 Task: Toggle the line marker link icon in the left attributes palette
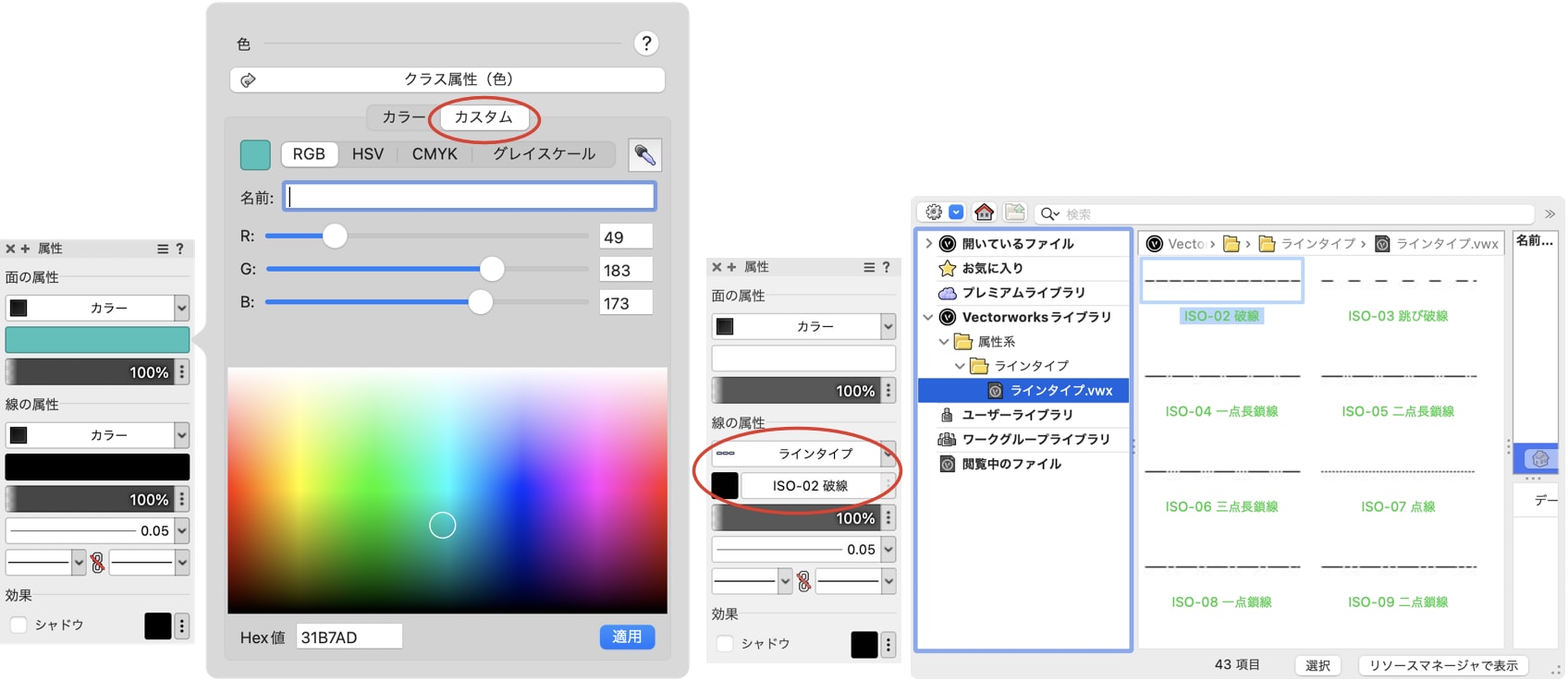[x=98, y=562]
